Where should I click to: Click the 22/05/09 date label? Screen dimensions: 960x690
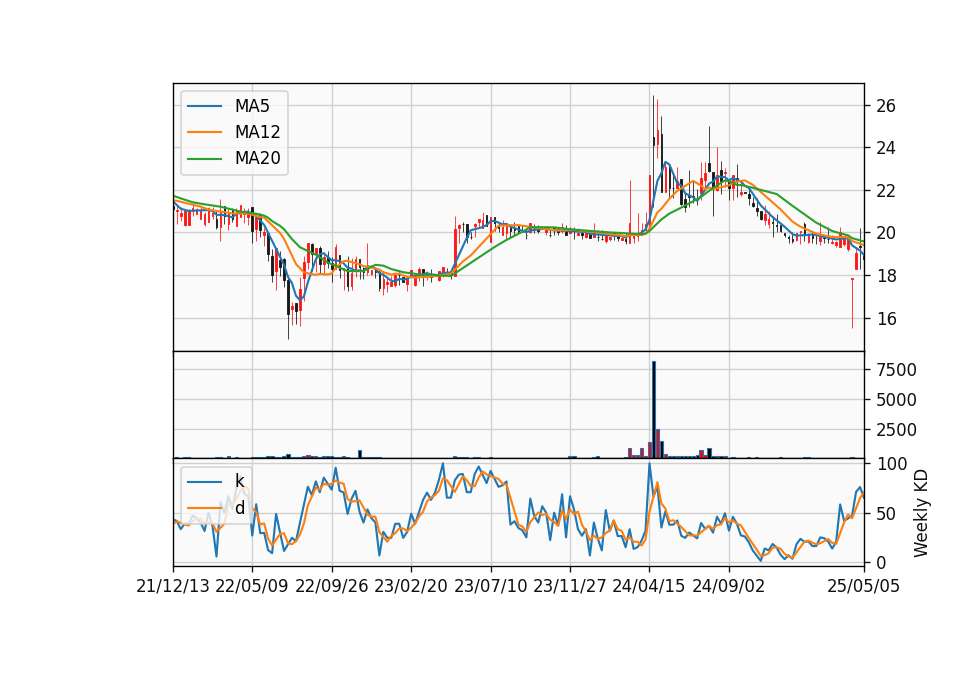(x=252, y=587)
